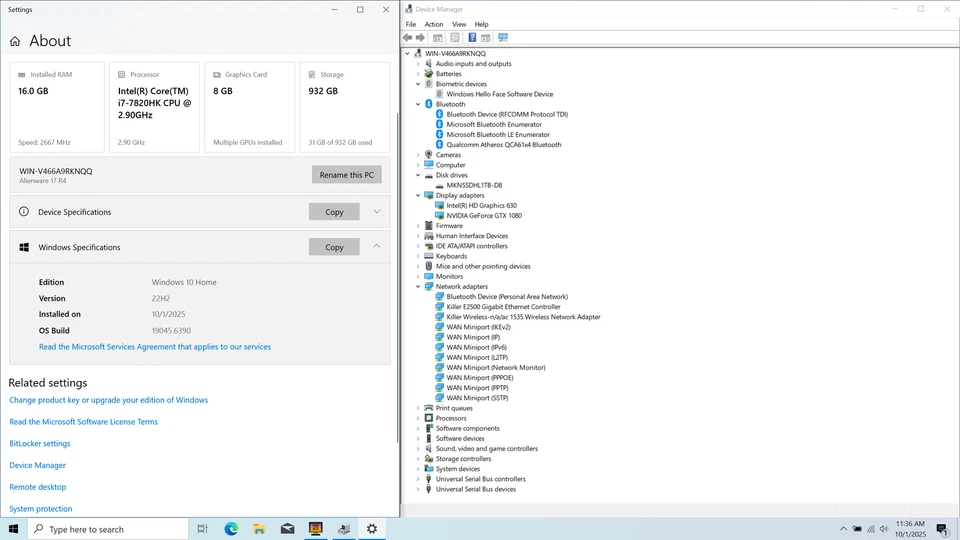Click the Storage 932 GB card
Viewport: 960px width, 540px height.
click(x=345, y=107)
